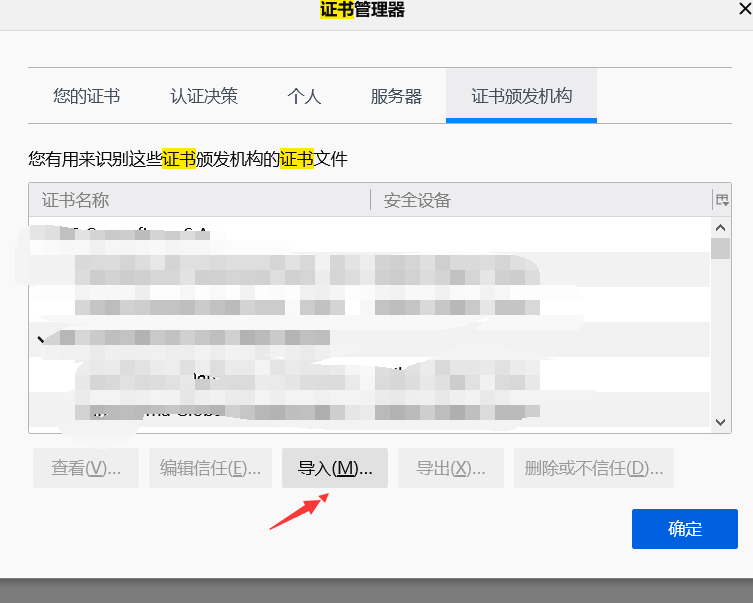This screenshot has width=753, height=603.
Task: Click the certificate list scrollbar thumb
Action: click(x=720, y=249)
